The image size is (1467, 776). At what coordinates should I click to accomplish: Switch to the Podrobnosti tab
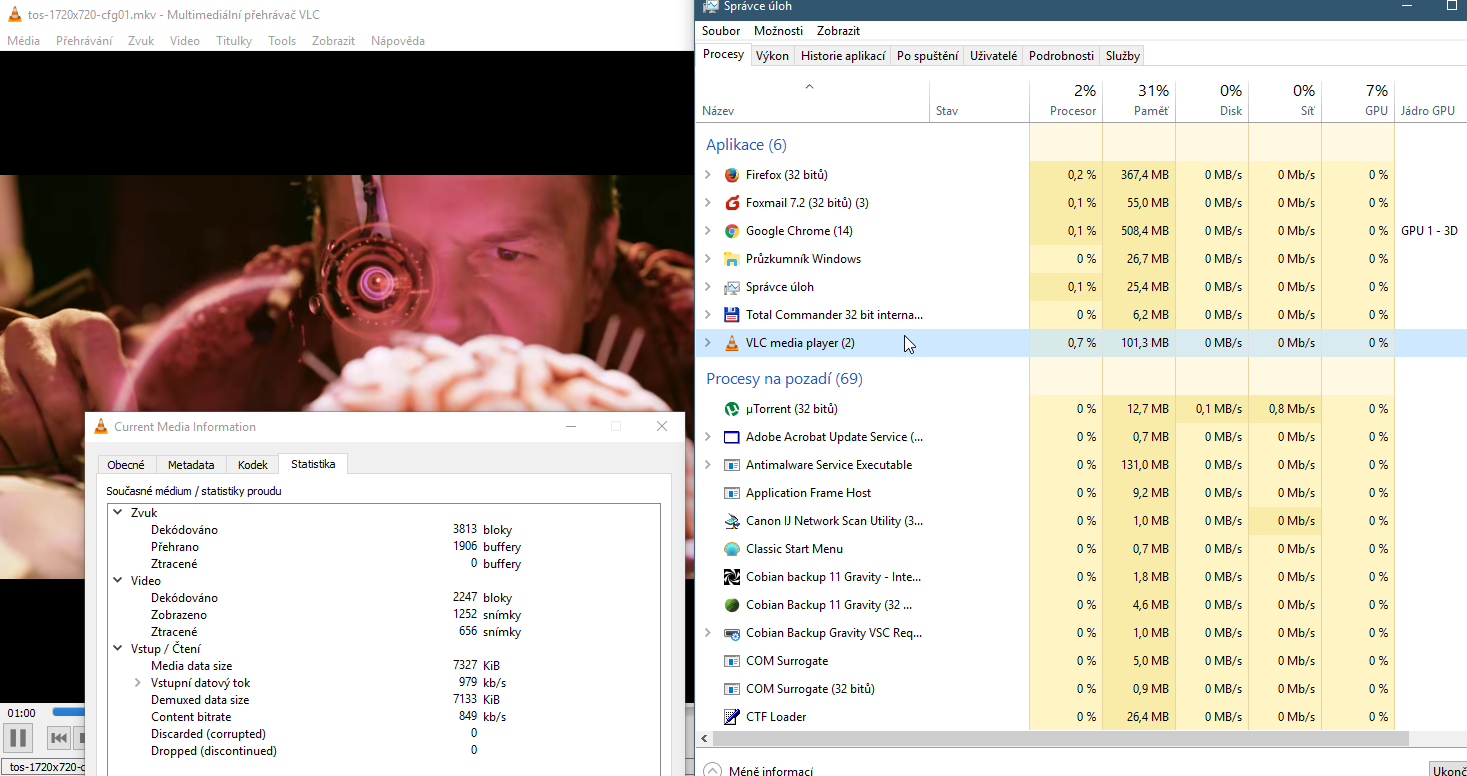tap(1061, 56)
